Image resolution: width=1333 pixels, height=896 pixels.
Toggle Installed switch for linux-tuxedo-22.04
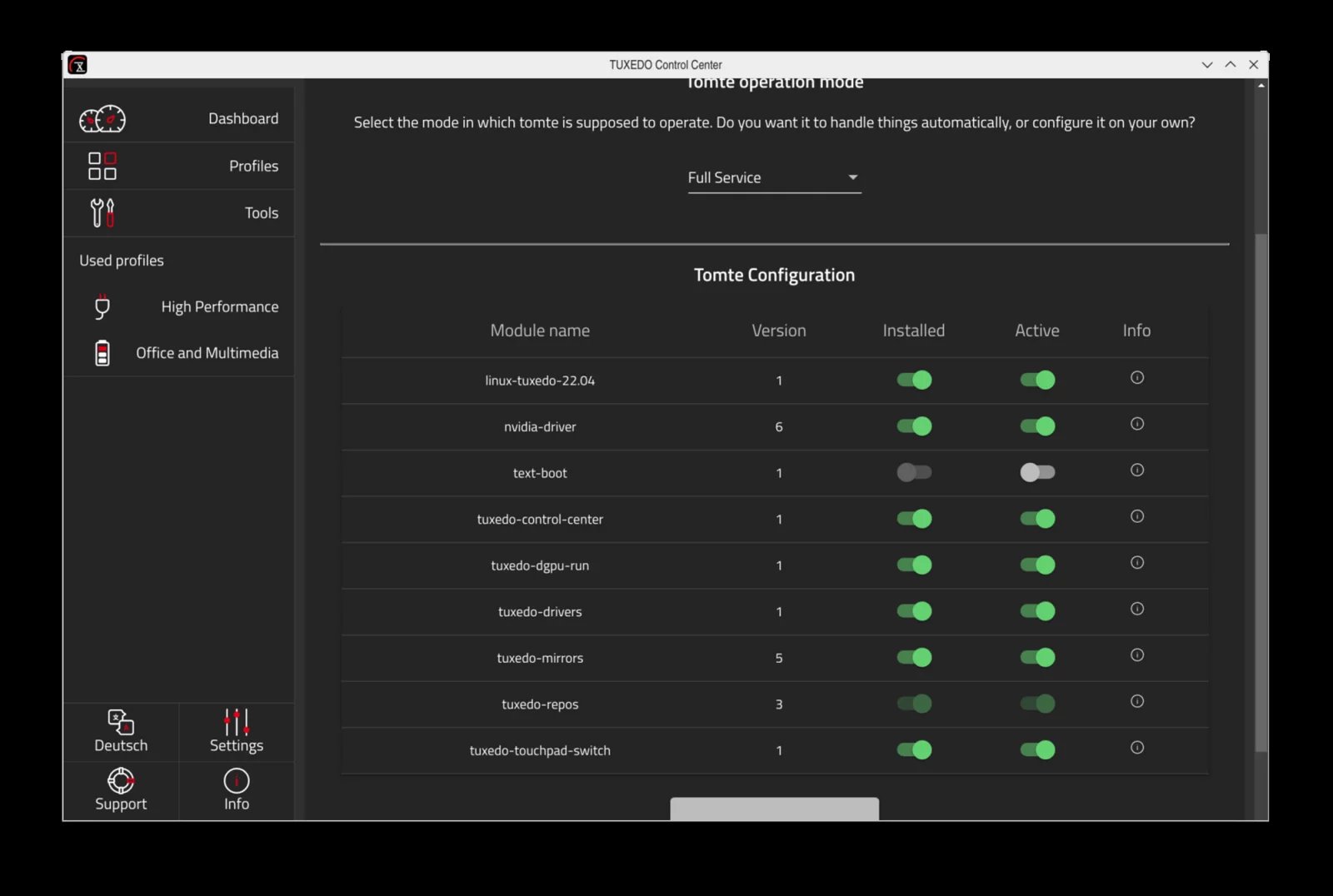tap(914, 381)
